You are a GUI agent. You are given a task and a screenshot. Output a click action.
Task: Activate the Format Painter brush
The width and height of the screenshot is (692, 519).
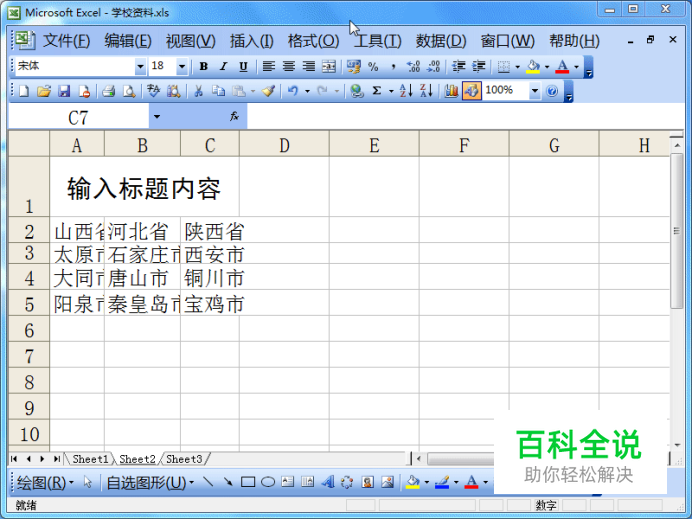[x=268, y=91]
